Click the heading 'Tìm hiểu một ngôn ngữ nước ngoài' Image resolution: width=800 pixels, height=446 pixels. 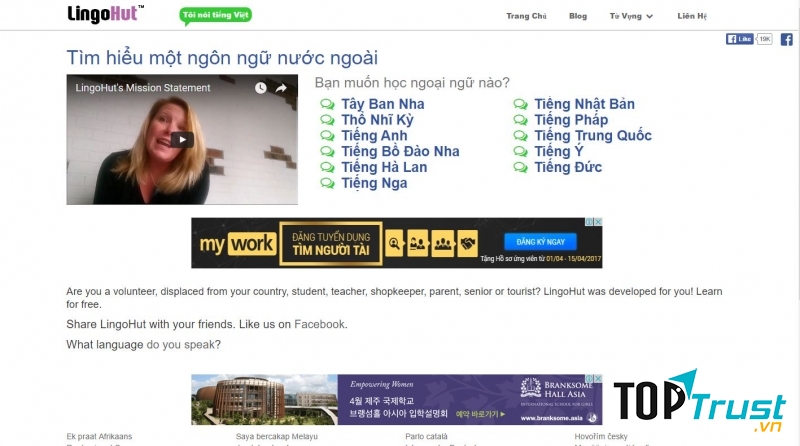pos(222,58)
